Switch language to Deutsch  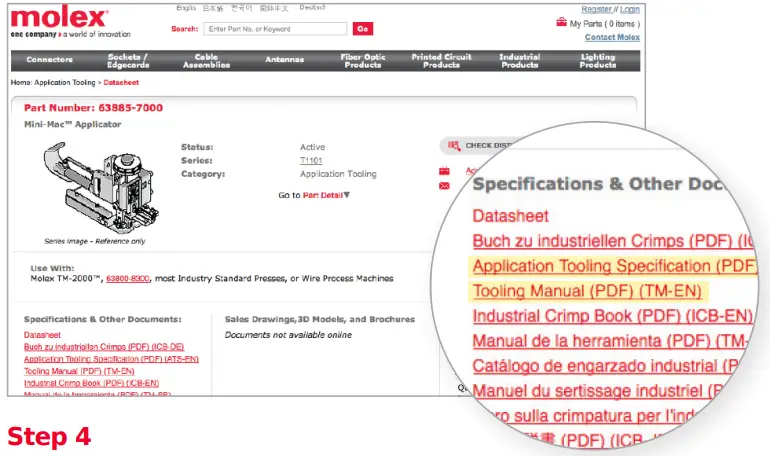(312, 7)
